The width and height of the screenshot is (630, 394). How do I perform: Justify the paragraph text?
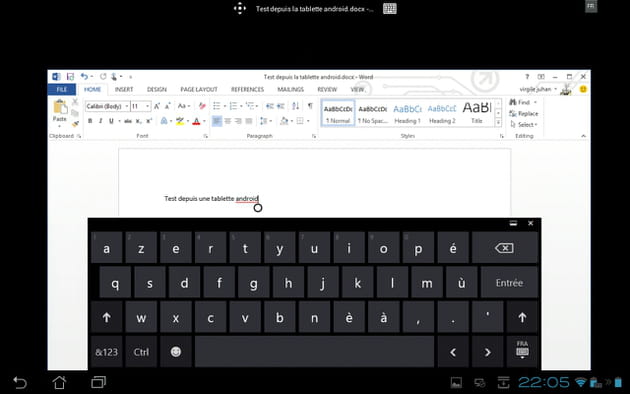(x=249, y=121)
